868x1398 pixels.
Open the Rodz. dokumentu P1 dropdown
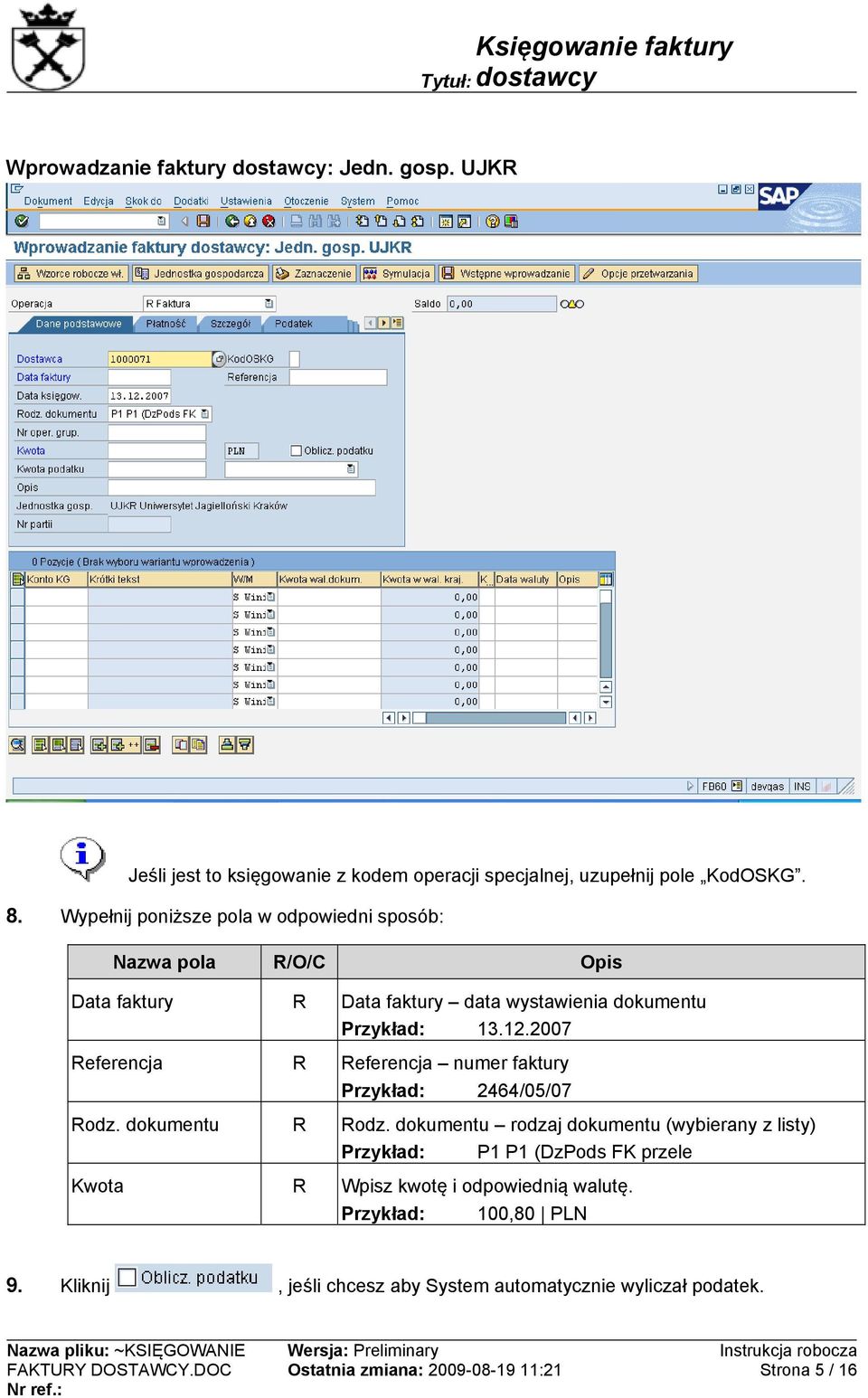[205, 413]
